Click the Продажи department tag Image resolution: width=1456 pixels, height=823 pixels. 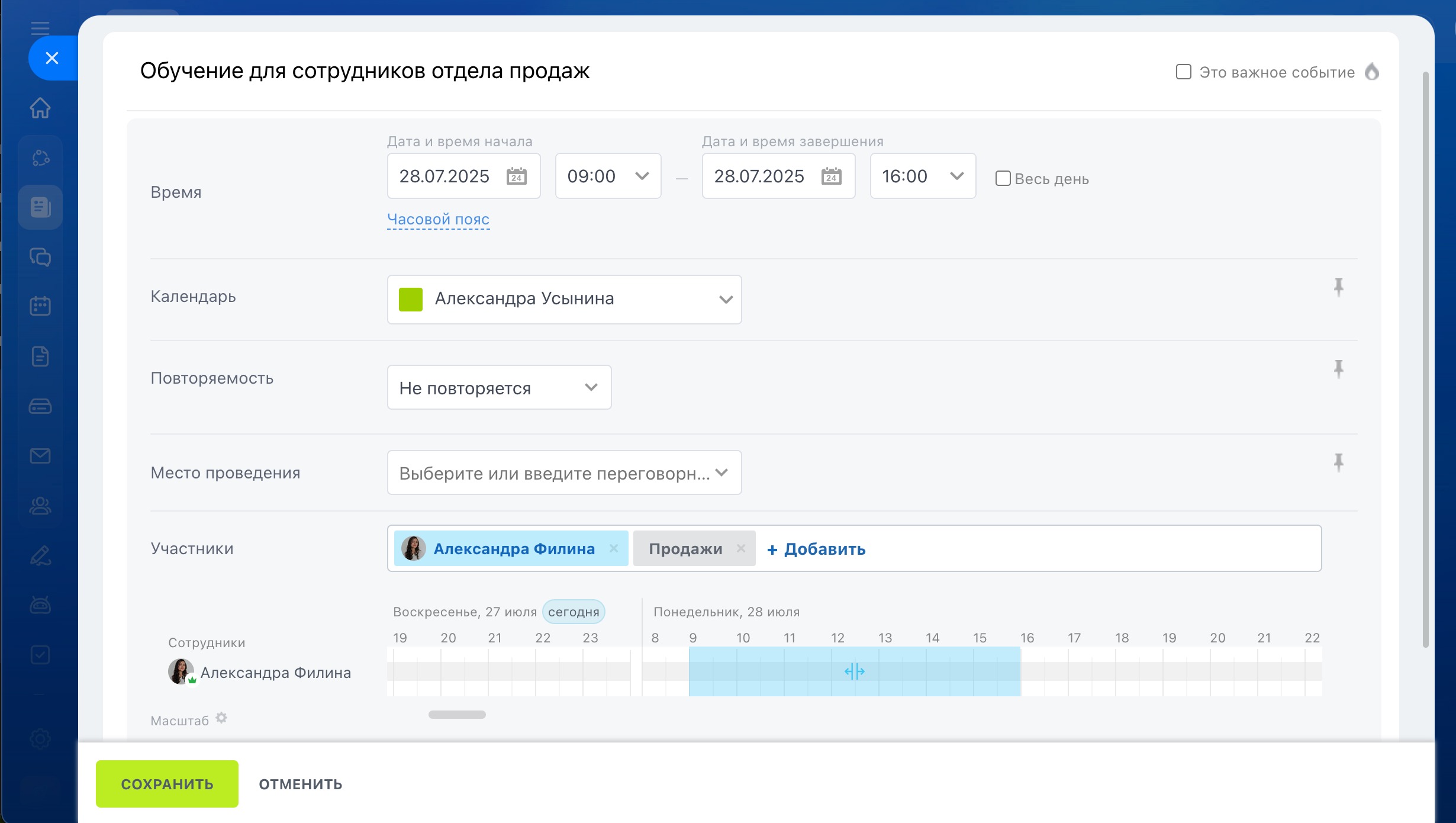694,548
